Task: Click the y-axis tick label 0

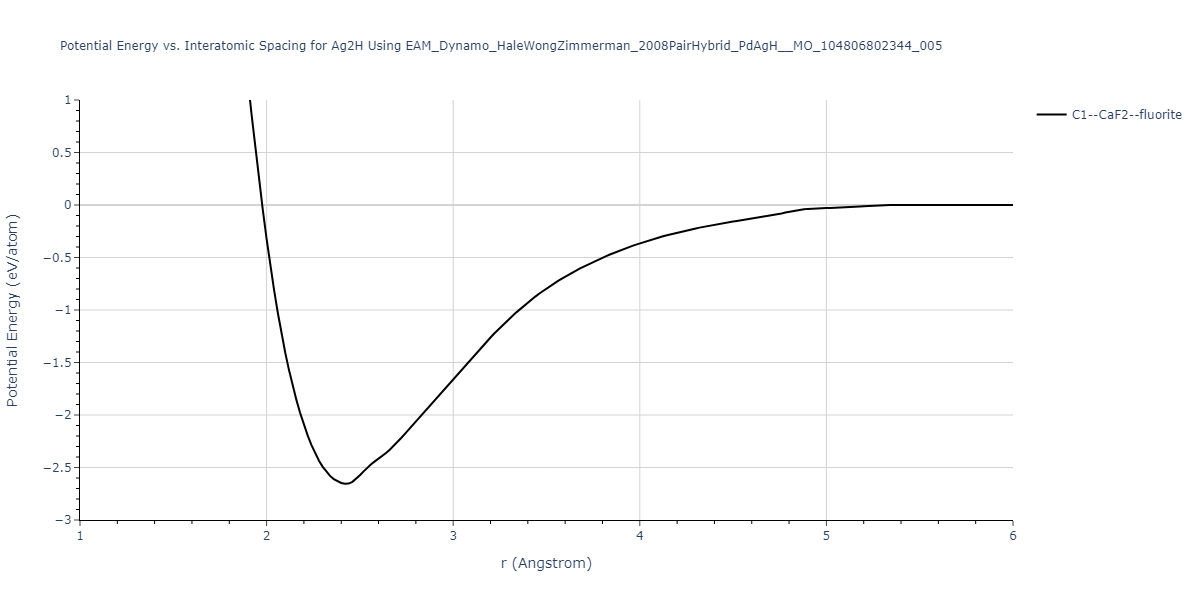Action: pyautogui.click(x=68, y=205)
